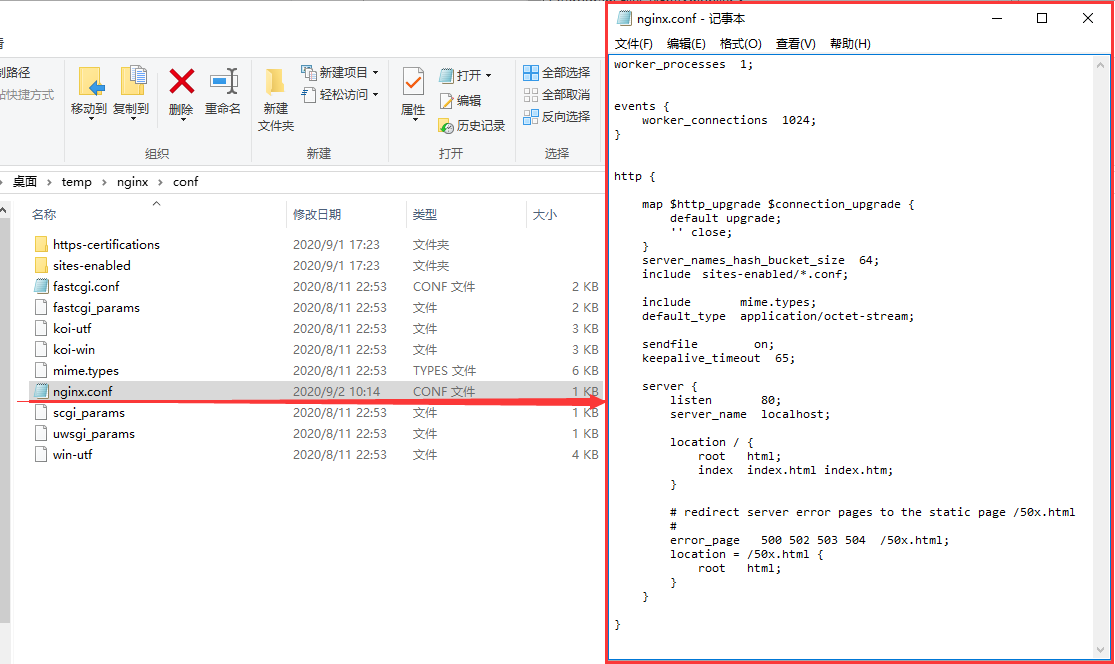Click Select all (全部选择)

556,73
